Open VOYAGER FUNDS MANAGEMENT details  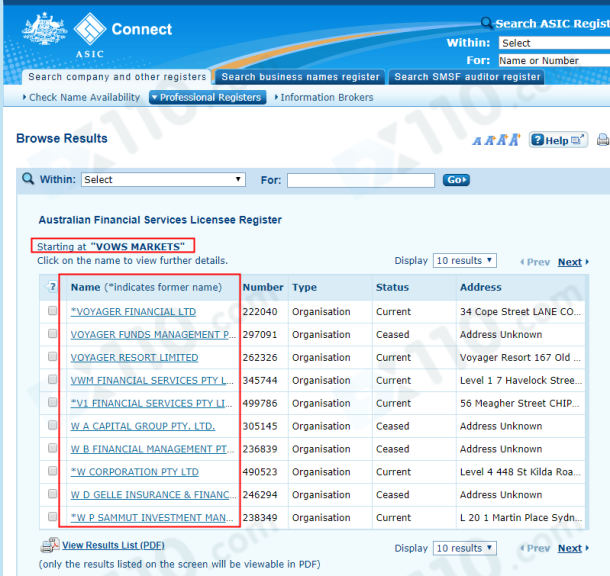coord(153,335)
